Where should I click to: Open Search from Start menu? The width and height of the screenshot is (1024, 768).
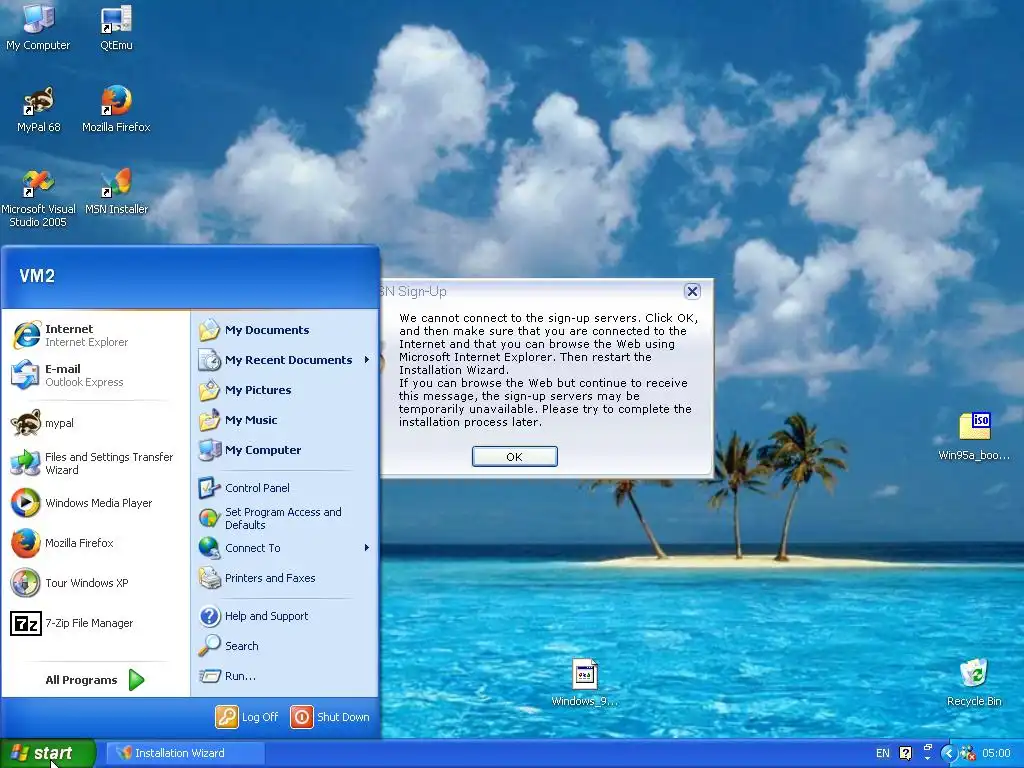tap(285, 646)
